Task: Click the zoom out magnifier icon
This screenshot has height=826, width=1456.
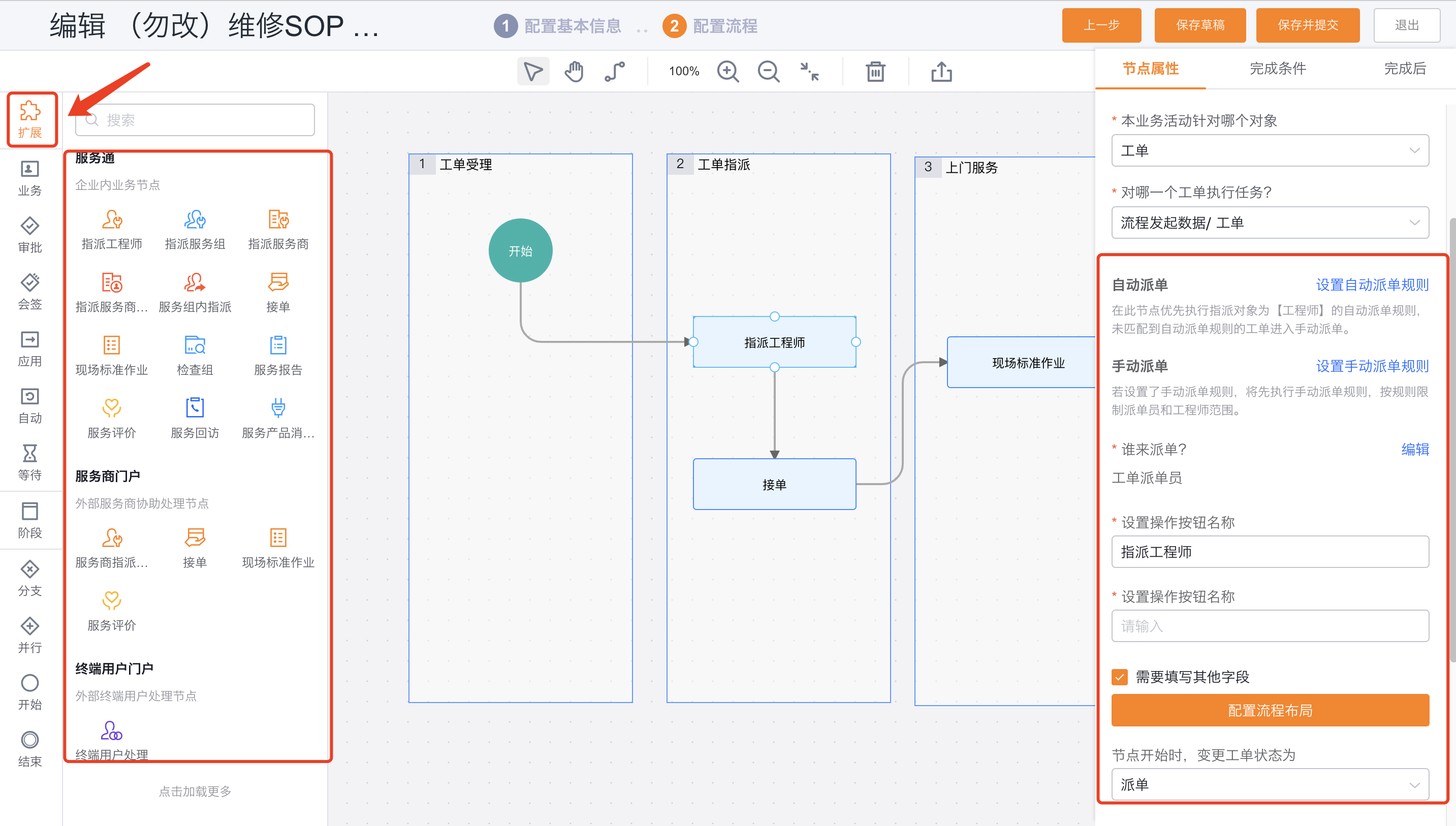Action: pos(769,72)
